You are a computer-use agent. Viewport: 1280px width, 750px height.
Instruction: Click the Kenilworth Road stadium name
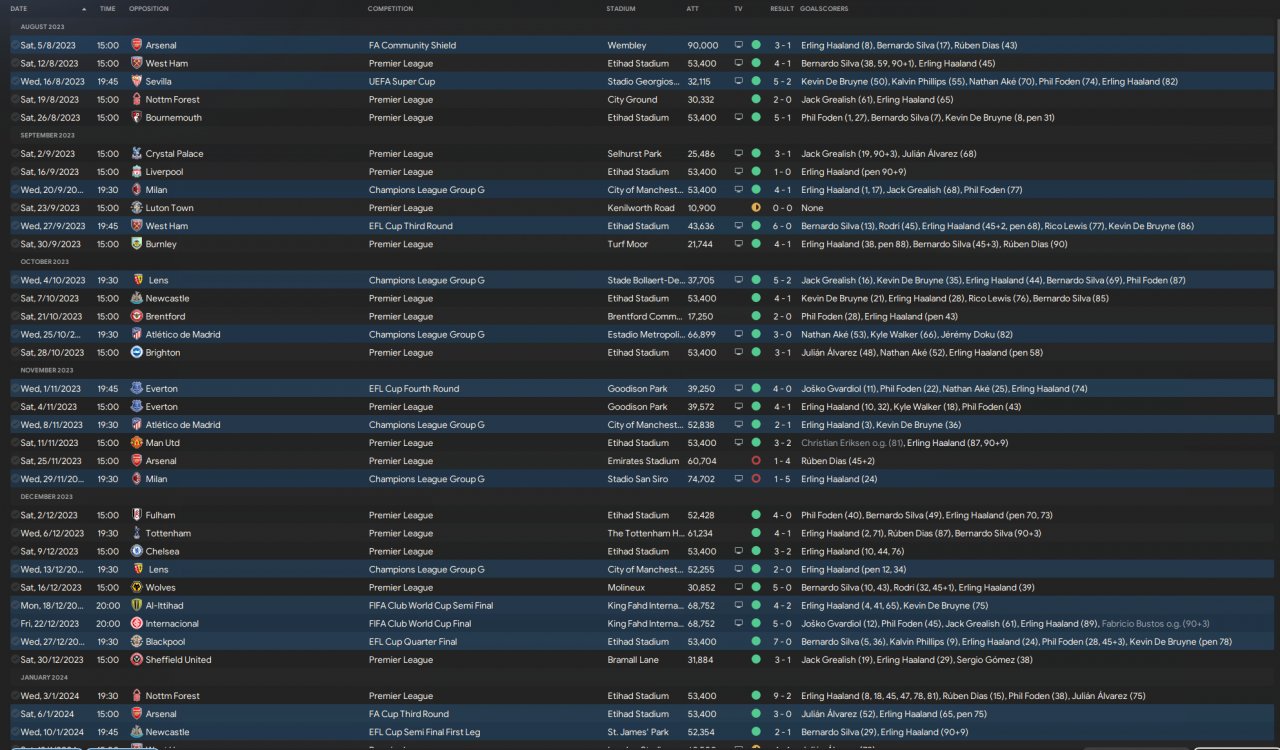click(x=641, y=208)
